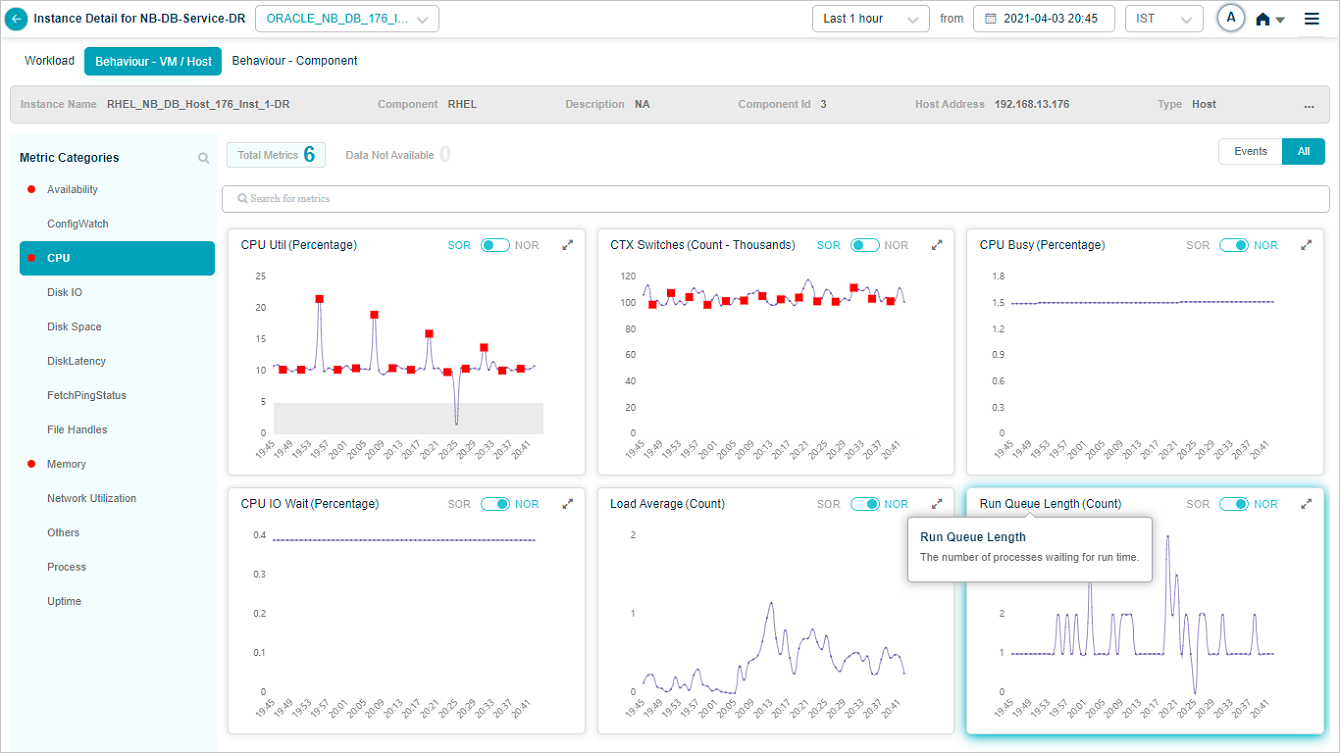The width and height of the screenshot is (1340, 753).
Task: Switch to Behaviour - Component tab
Action: coord(294,61)
